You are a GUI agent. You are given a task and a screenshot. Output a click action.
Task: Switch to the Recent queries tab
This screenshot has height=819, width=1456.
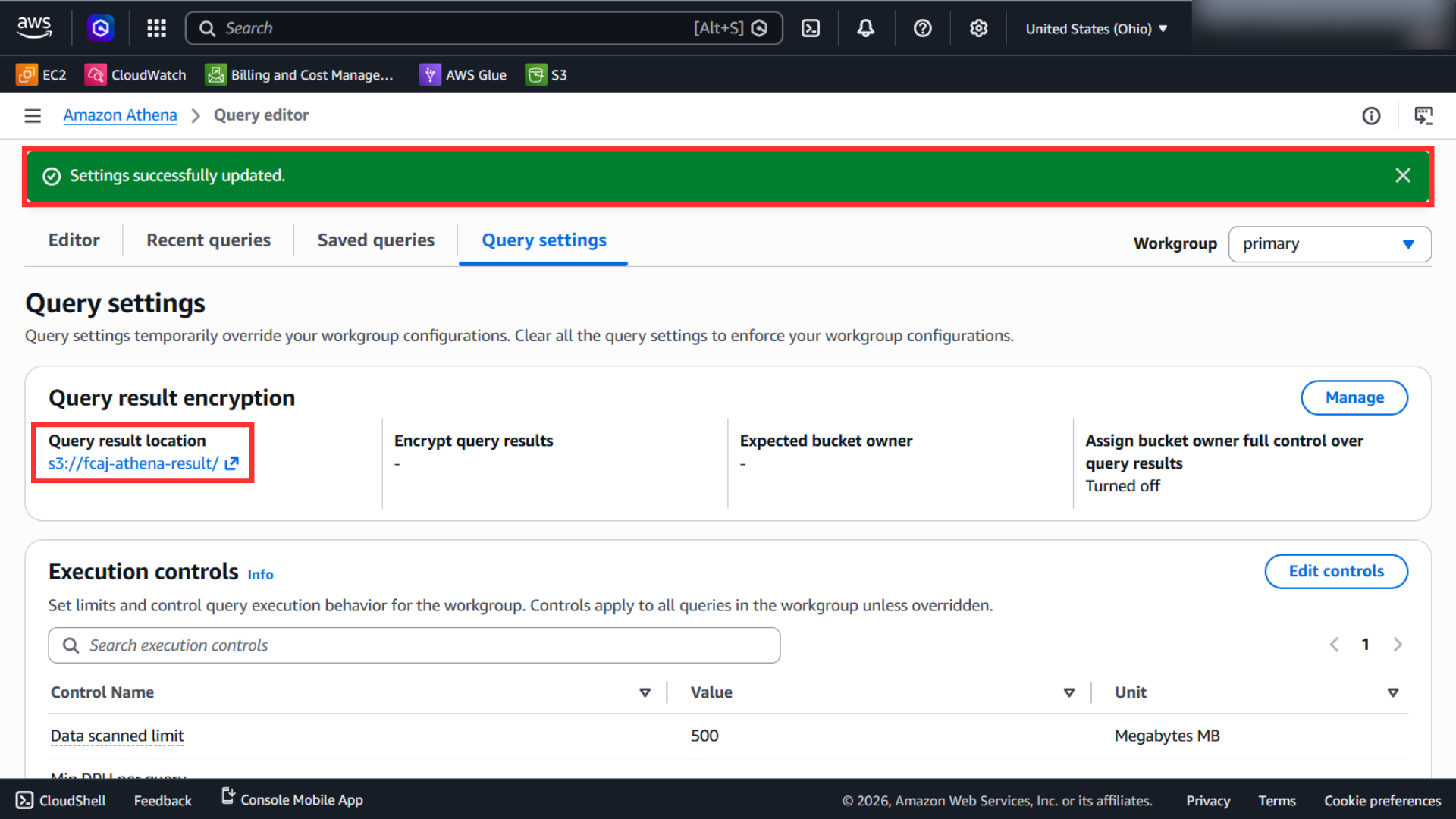click(208, 240)
